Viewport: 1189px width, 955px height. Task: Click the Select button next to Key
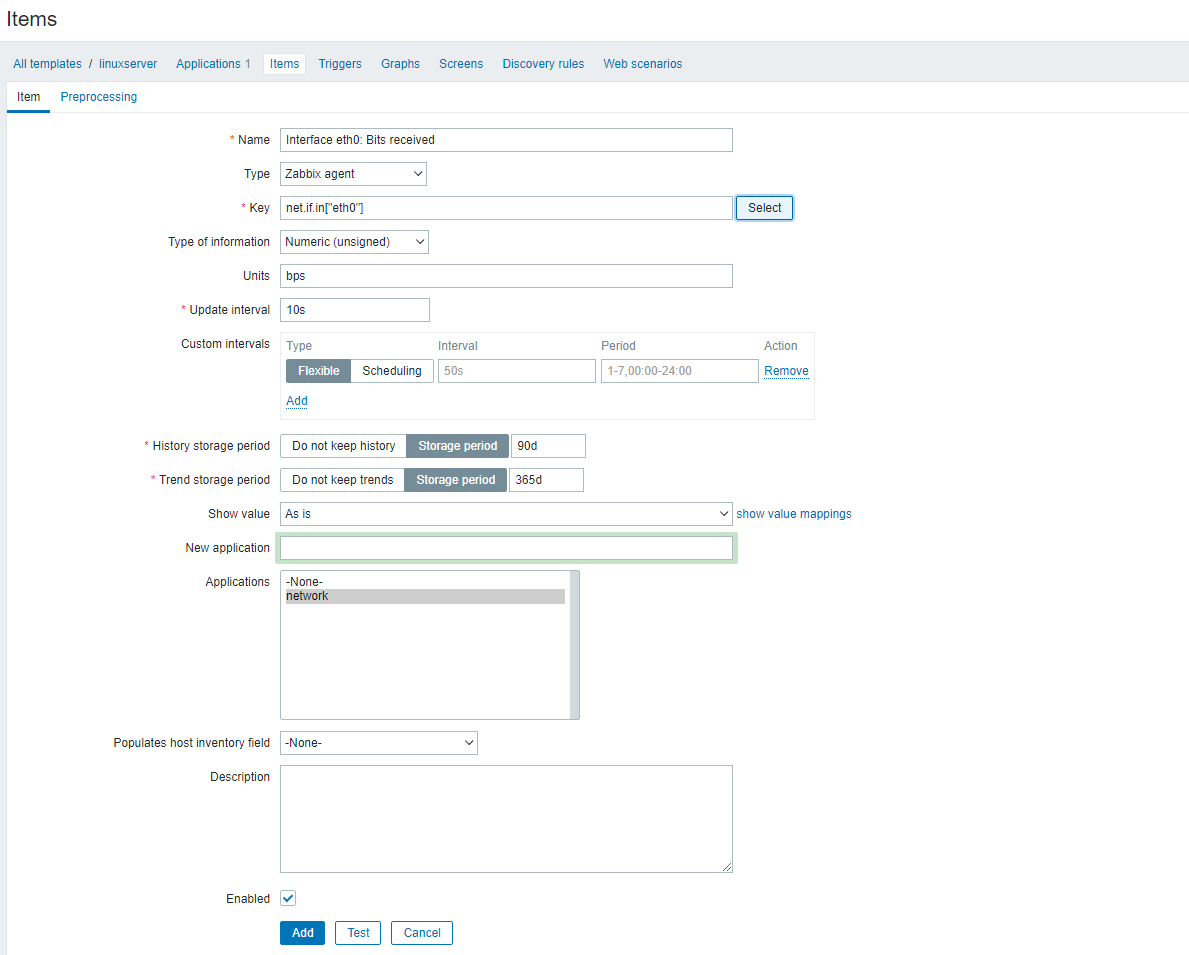[764, 208]
